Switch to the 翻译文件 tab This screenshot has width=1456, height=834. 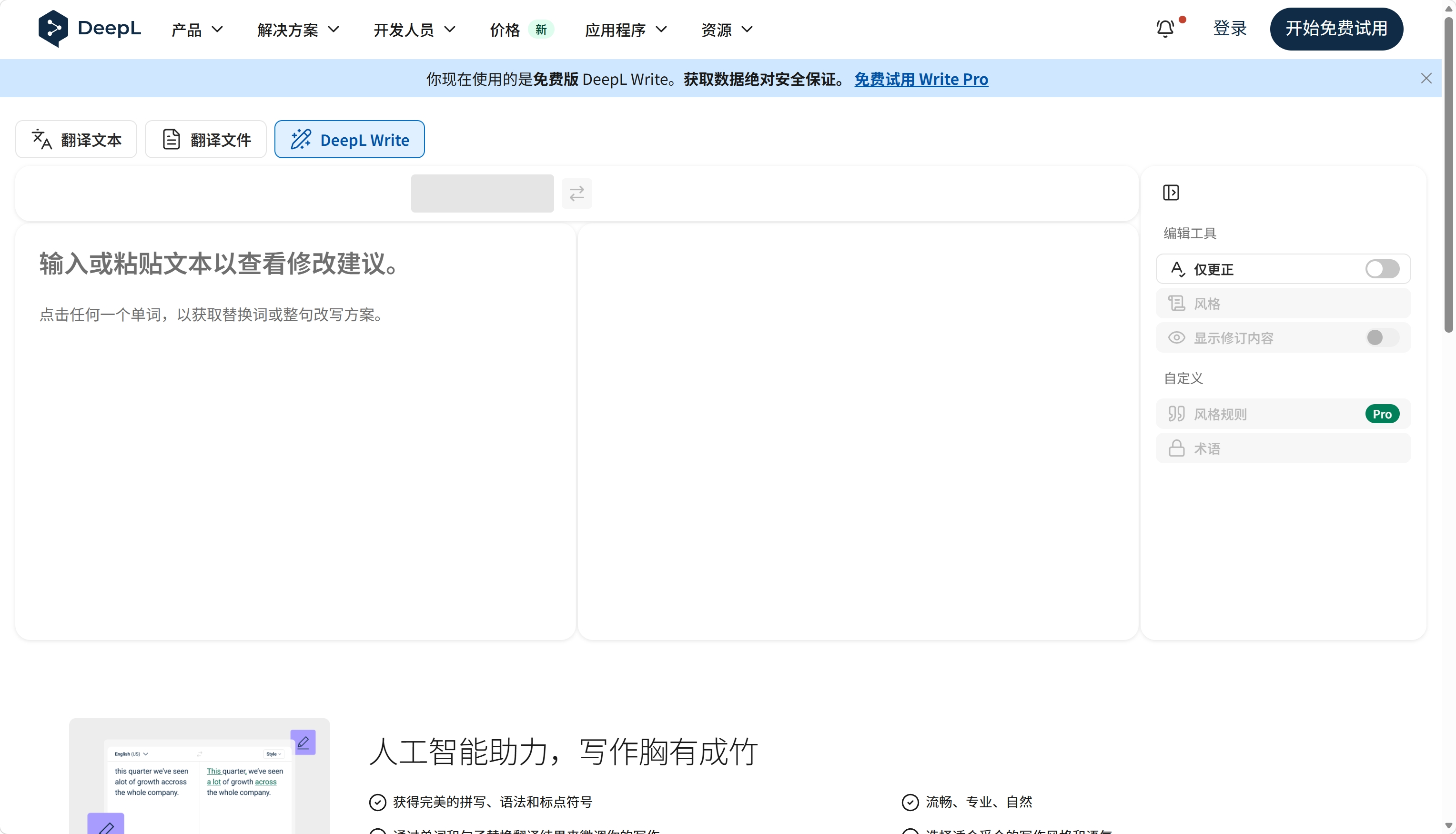tap(205, 139)
